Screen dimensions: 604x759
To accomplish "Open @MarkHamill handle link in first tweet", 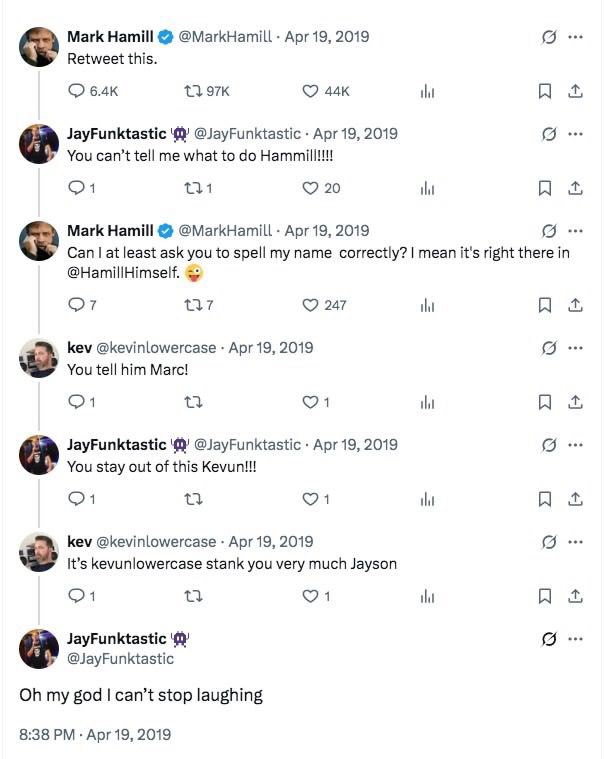I will tap(227, 37).
